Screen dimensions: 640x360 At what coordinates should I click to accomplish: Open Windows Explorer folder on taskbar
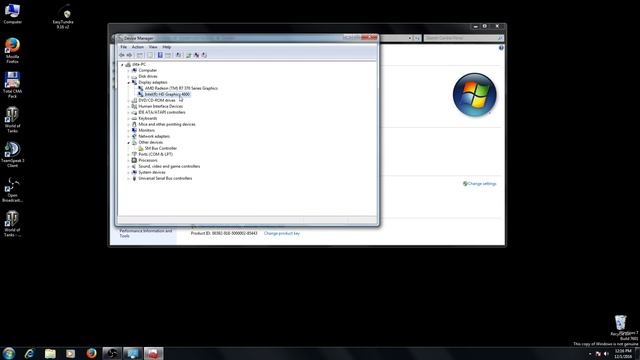(x=50, y=353)
